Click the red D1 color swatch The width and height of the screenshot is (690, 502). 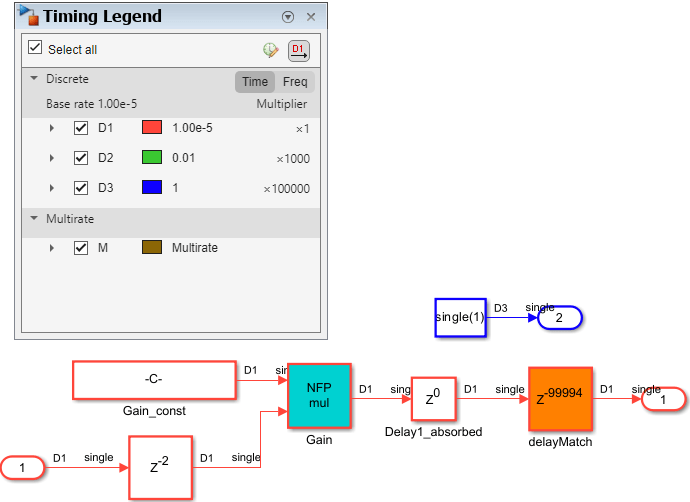point(152,128)
